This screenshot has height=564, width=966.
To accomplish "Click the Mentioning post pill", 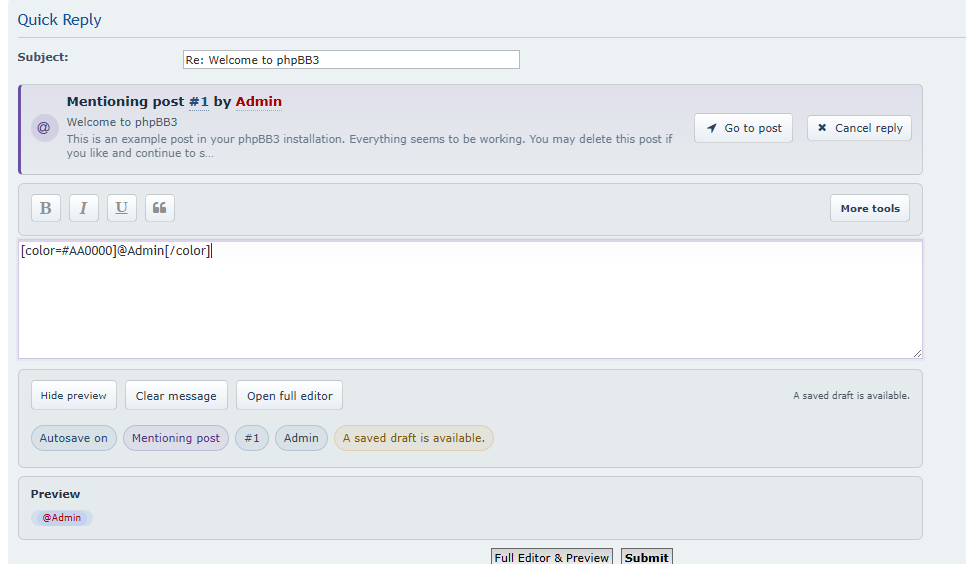I will point(176,438).
